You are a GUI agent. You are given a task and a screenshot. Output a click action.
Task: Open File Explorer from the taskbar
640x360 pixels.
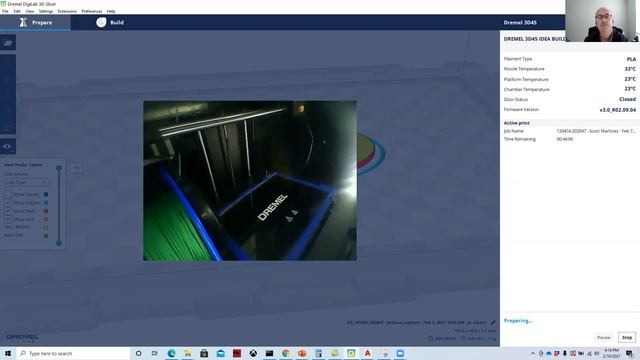[188, 353]
